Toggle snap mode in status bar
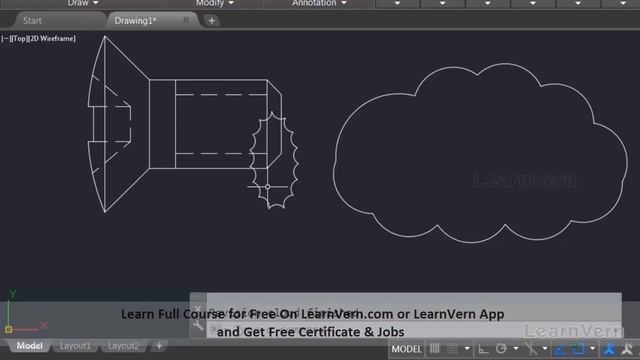The image size is (640, 360). (452, 349)
